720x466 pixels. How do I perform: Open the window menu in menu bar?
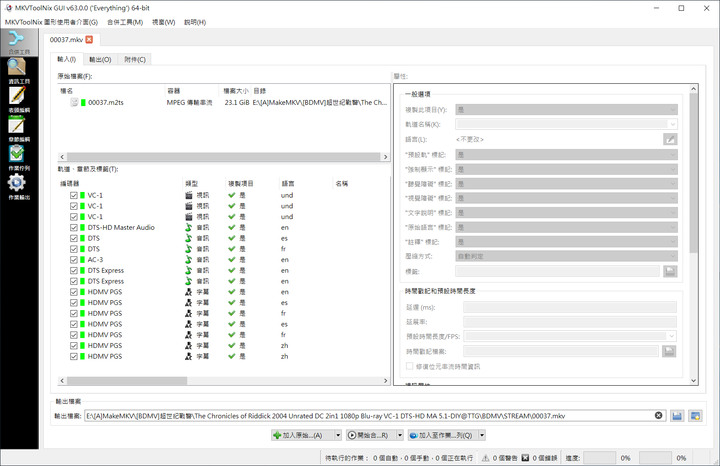coord(163,22)
